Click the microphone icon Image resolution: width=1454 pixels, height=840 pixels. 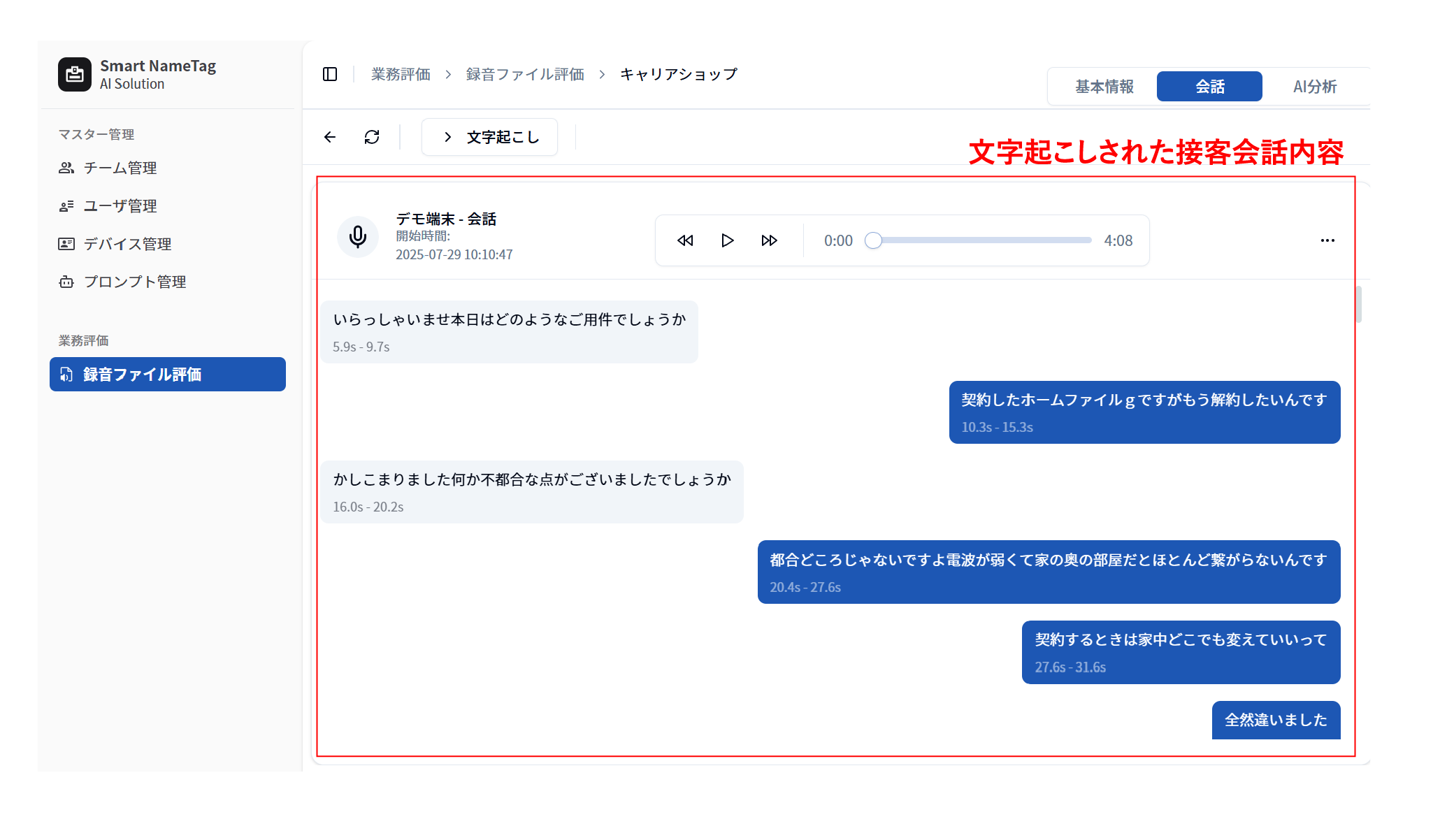point(358,237)
